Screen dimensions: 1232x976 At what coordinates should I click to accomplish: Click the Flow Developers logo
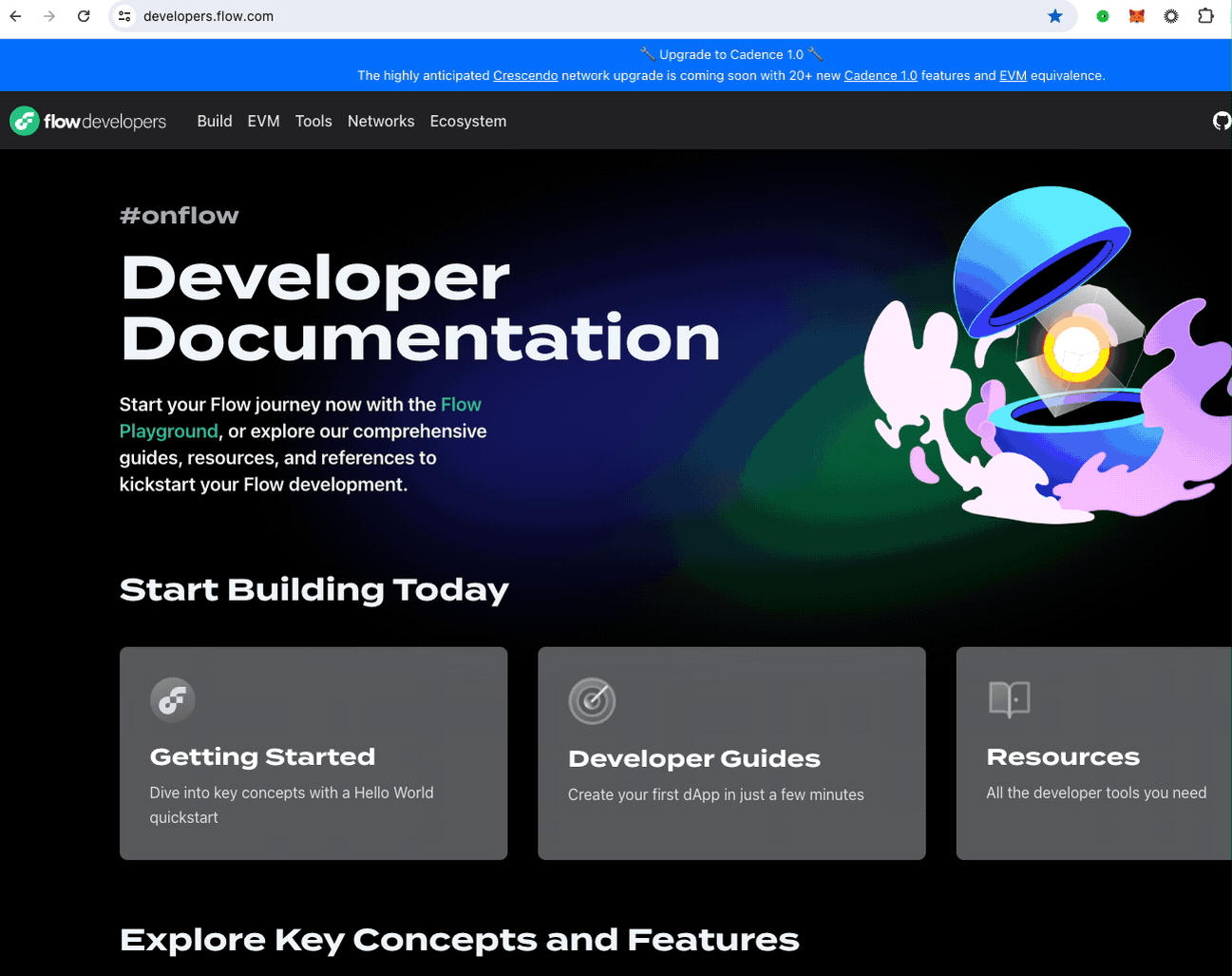88,121
